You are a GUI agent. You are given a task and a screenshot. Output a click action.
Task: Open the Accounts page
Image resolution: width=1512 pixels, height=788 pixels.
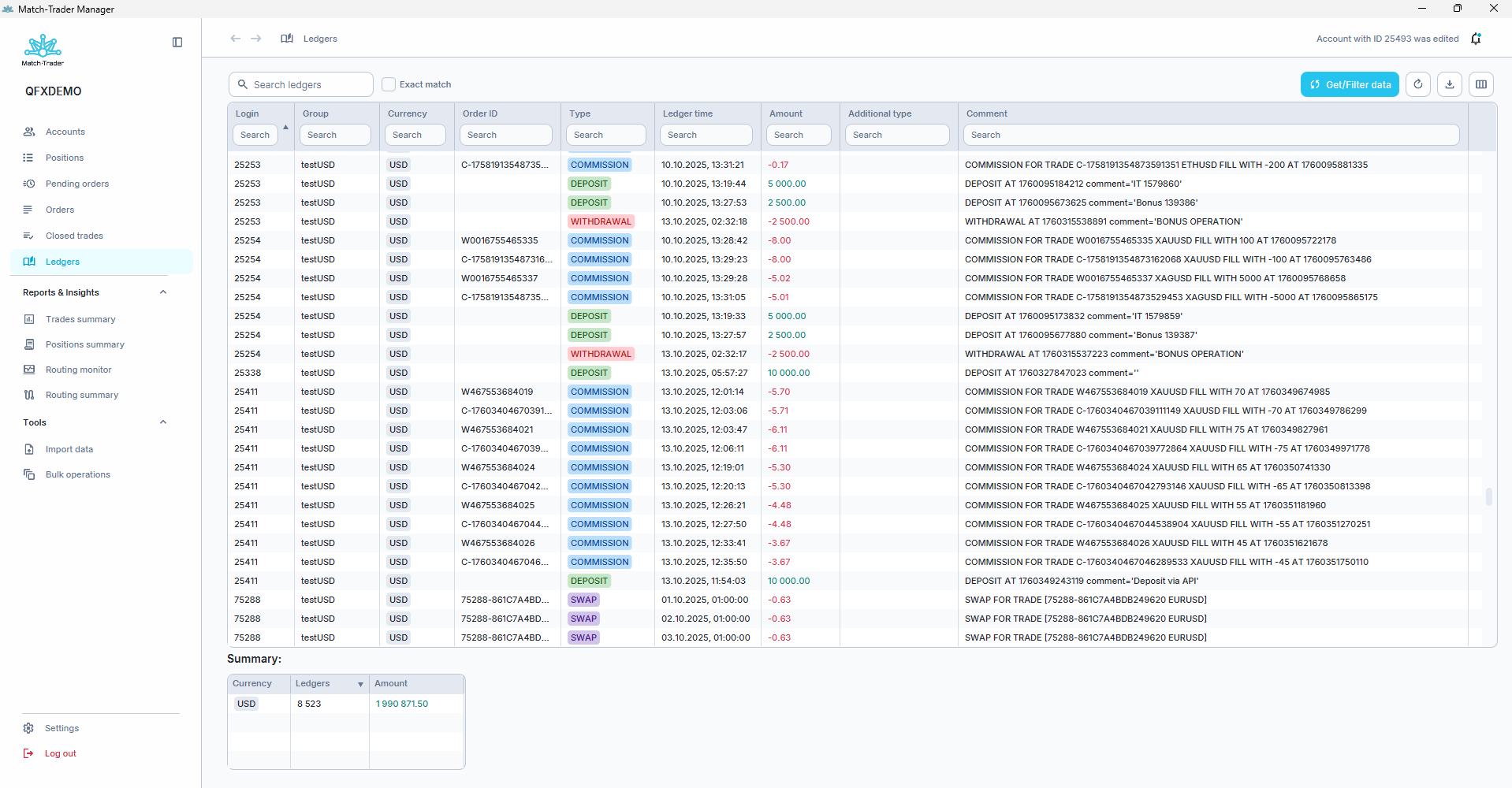coord(65,132)
